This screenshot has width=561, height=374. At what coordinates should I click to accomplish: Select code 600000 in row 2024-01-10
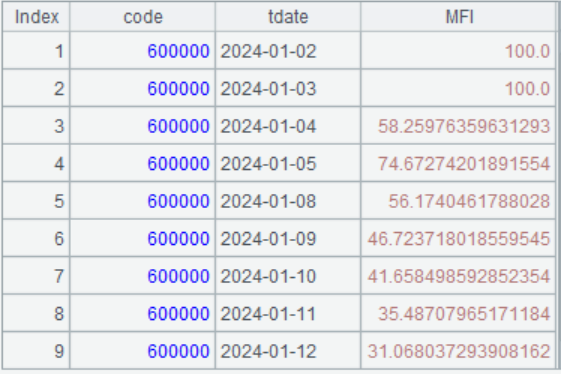(143, 276)
